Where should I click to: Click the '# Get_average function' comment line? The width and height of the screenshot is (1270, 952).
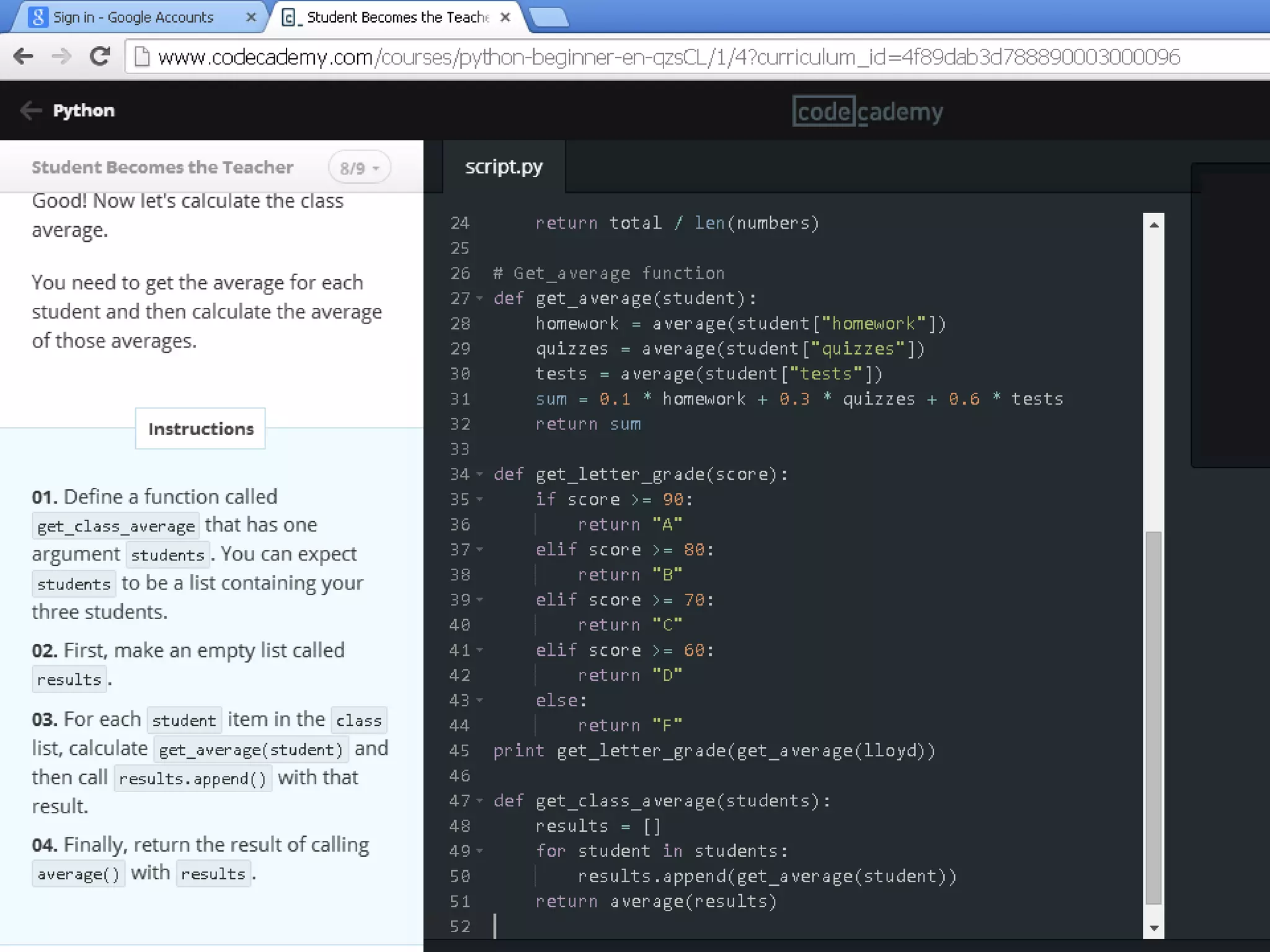click(609, 273)
